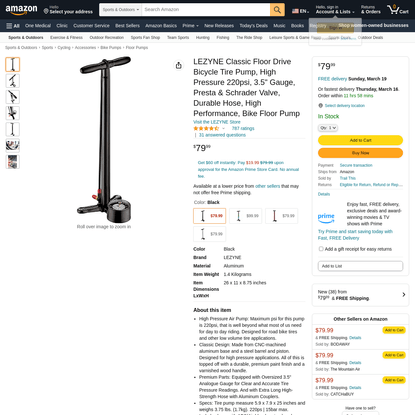Image resolution: width=415 pixels, height=415 pixels.
Task: Open the Sports & Outdoors search category dropdown
Action: pyautogui.click(x=121, y=10)
